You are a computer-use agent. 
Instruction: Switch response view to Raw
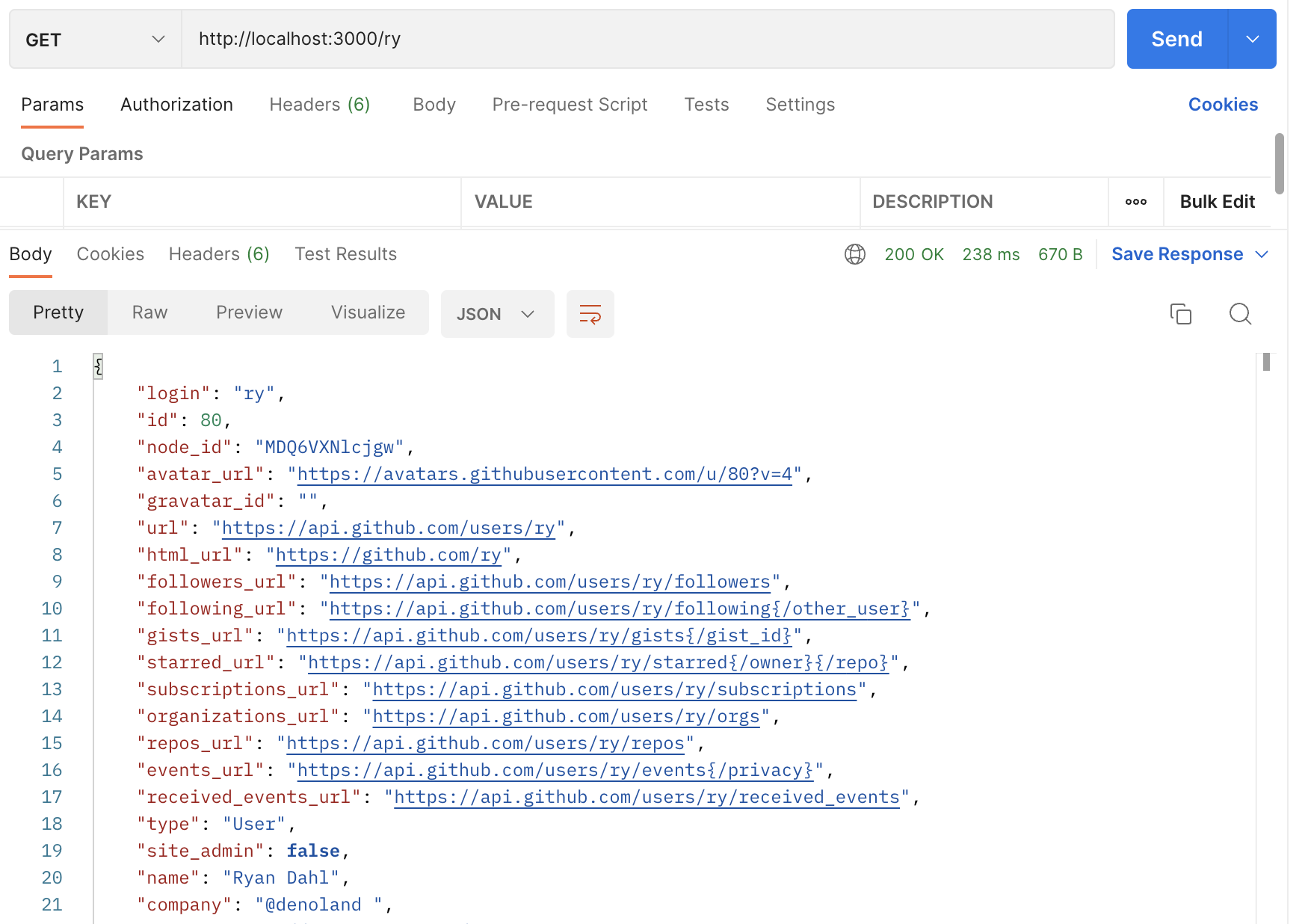pyautogui.click(x=149, y=312)
